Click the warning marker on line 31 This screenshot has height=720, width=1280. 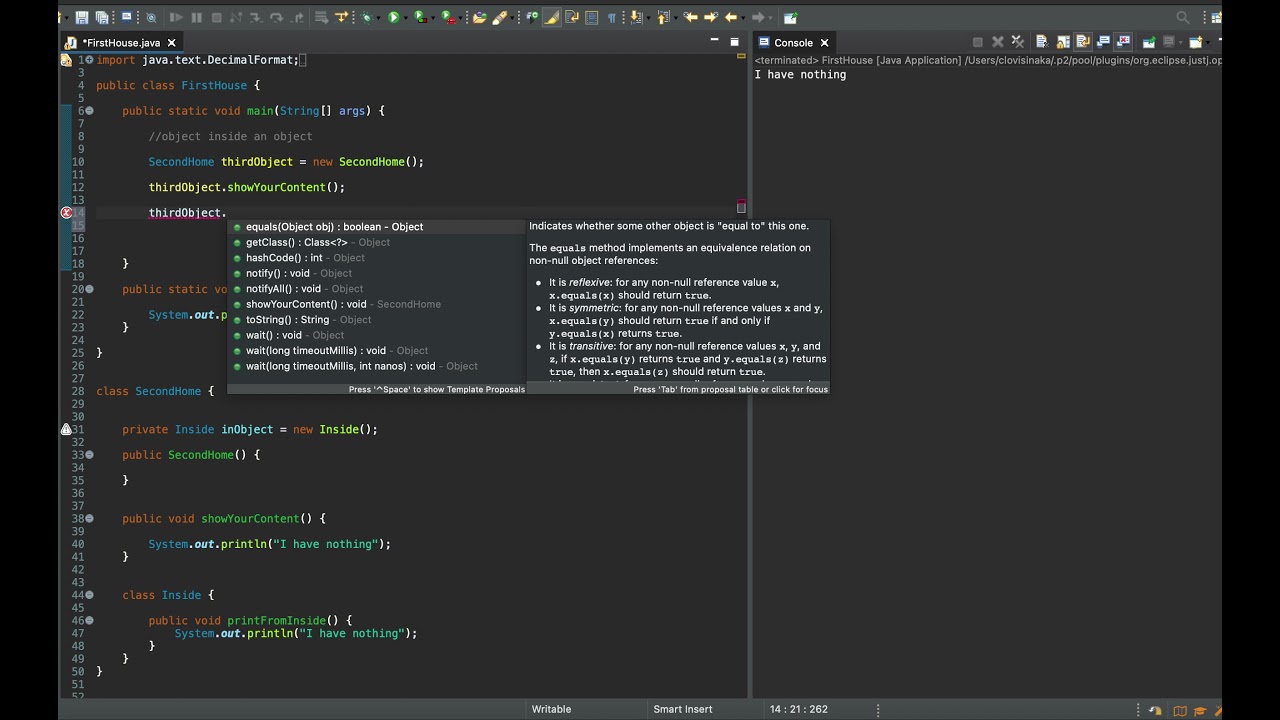tap(66, 429)
